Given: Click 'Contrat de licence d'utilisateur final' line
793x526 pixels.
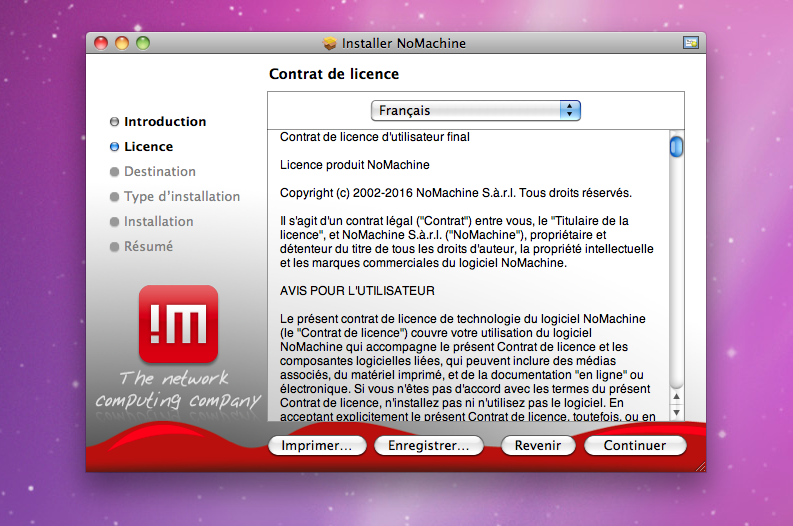Looking at the screenshot, I should (375, 137).
